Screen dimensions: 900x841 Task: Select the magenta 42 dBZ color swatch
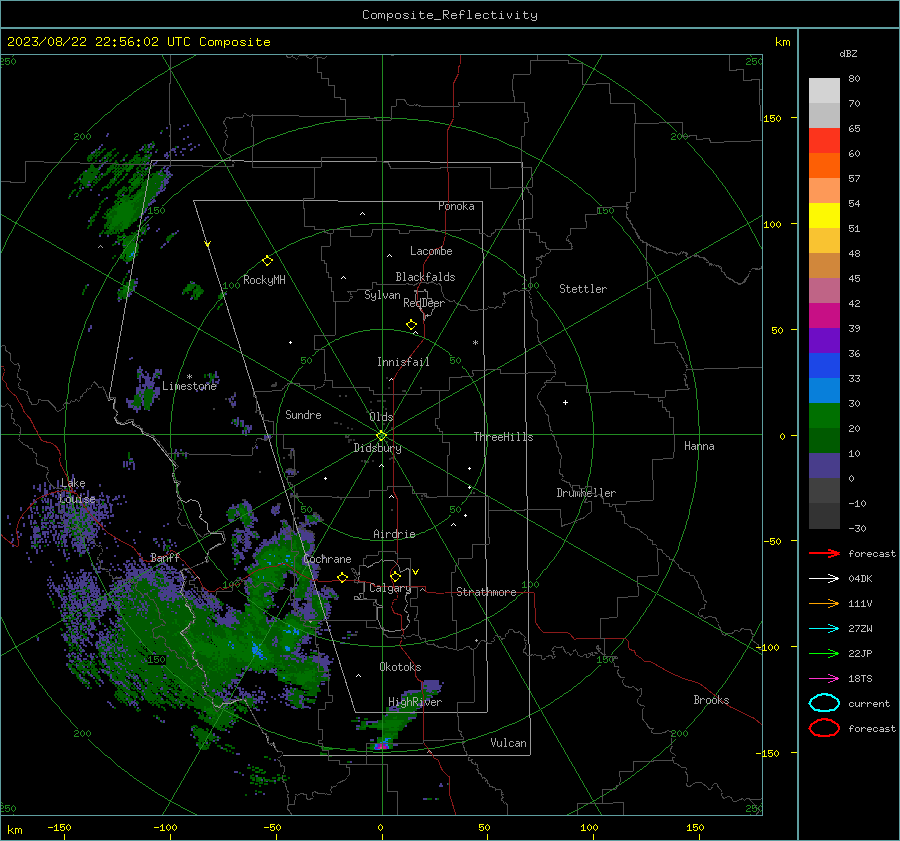tap(824, 316)
